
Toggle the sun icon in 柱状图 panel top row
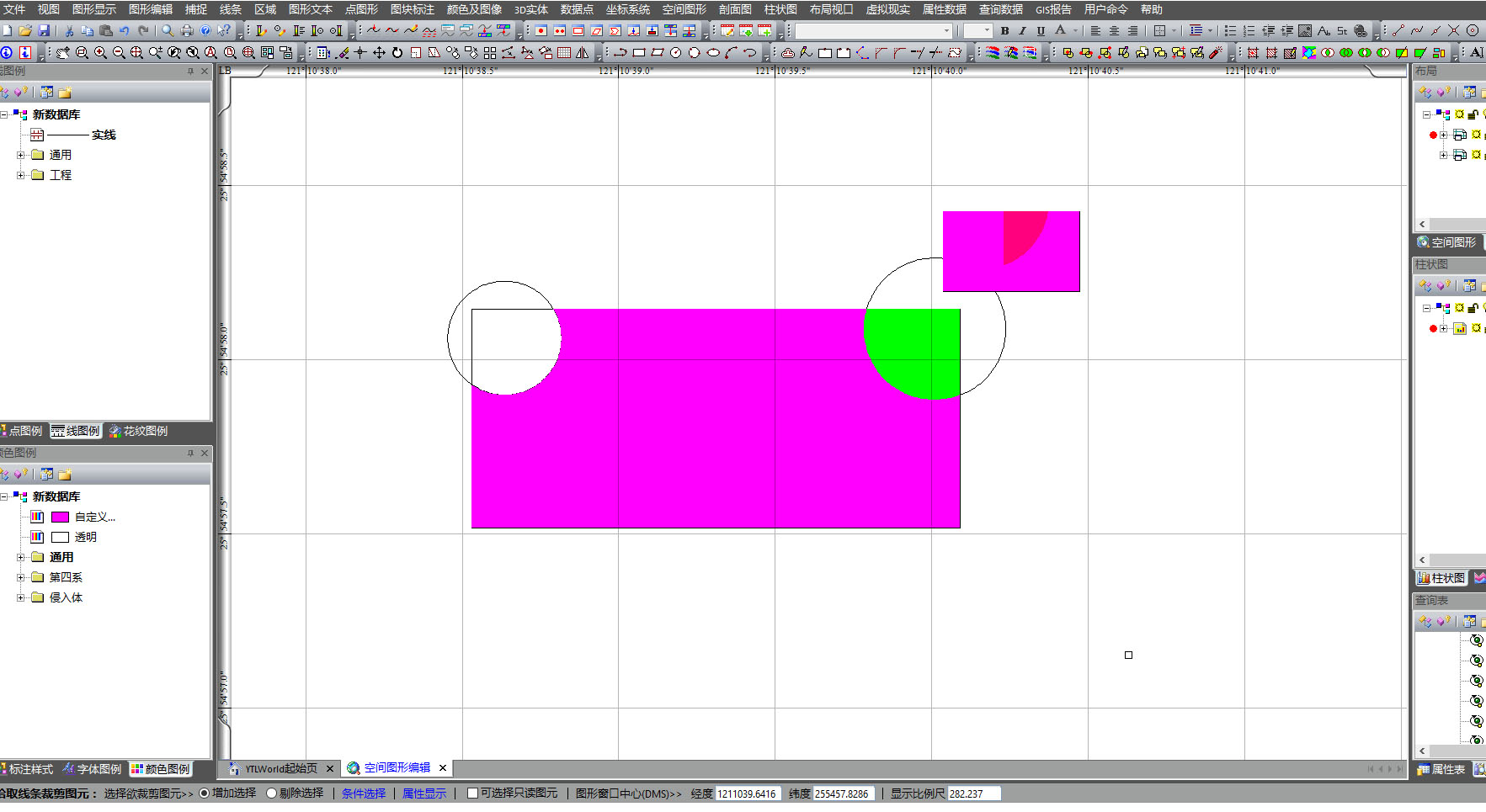[x=1460, y=308]
